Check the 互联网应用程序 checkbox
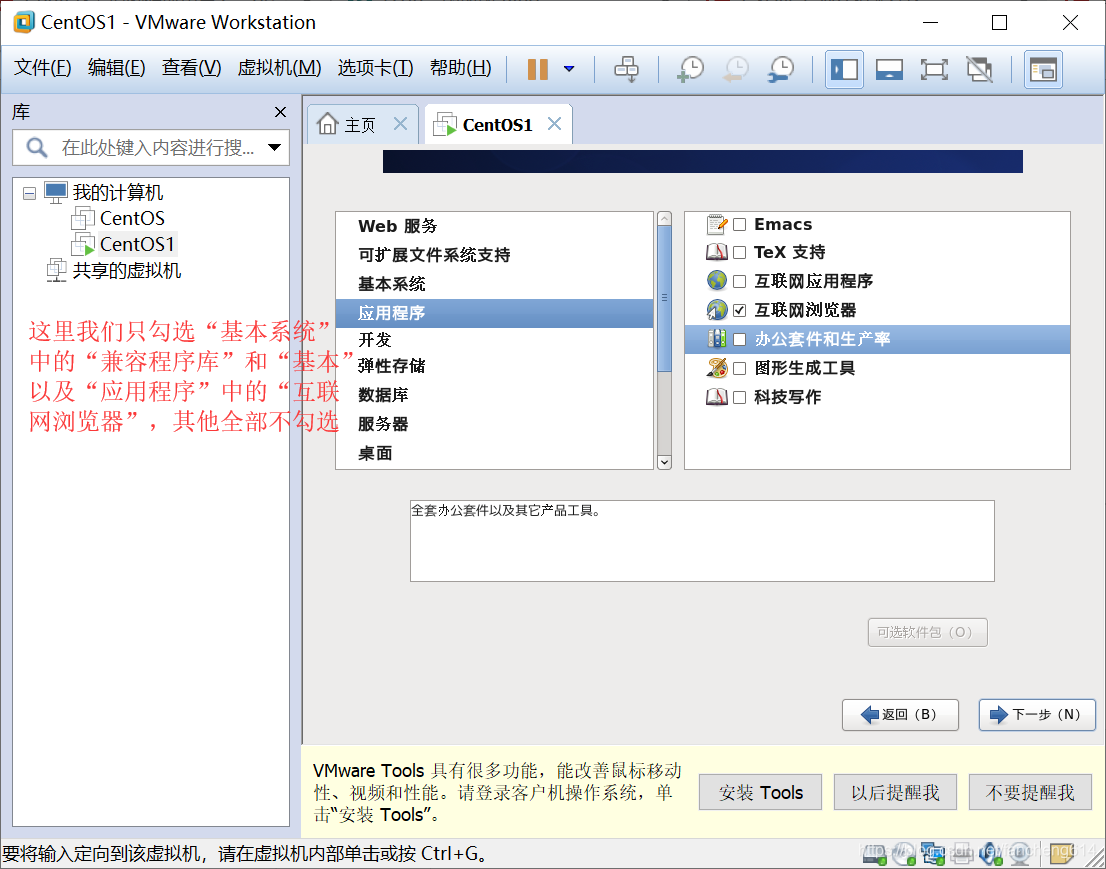The image size is (1106, 869). (x=739, y=281)
